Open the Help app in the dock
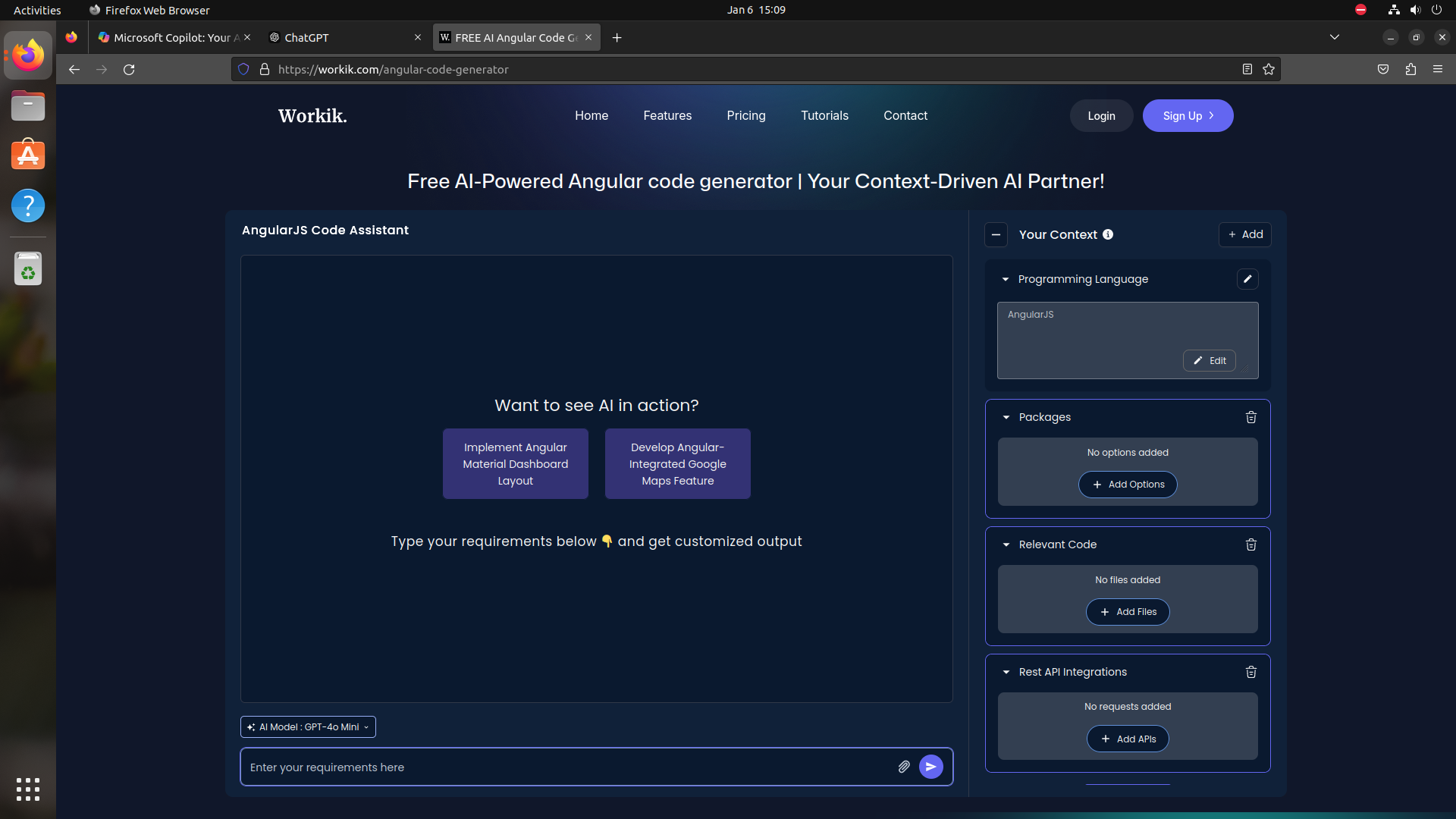 click(x=28, y=206)
